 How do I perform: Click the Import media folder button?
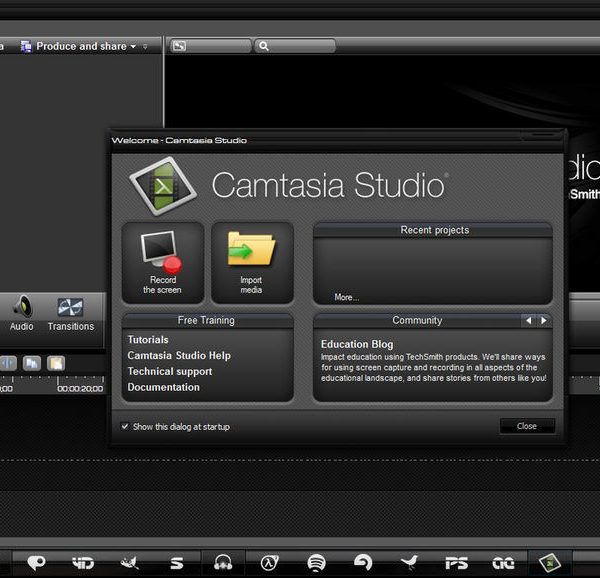tap(252, 262)
